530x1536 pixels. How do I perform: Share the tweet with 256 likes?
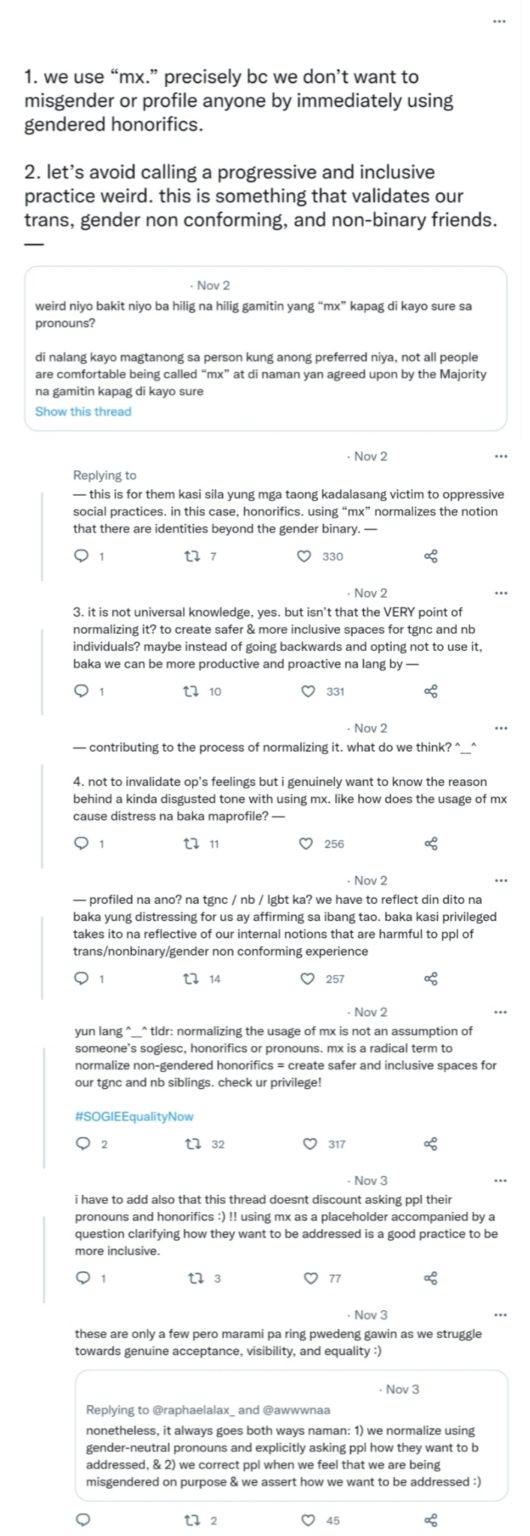(431, 843)
